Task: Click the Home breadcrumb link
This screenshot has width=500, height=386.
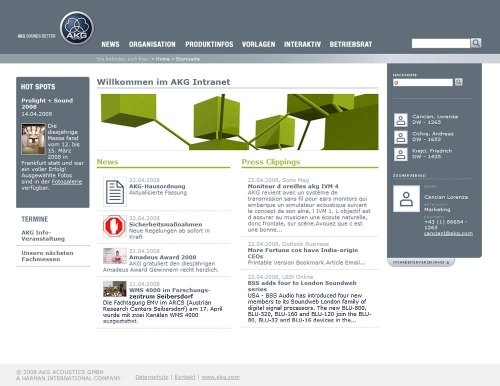Action: tap(163, 59)
